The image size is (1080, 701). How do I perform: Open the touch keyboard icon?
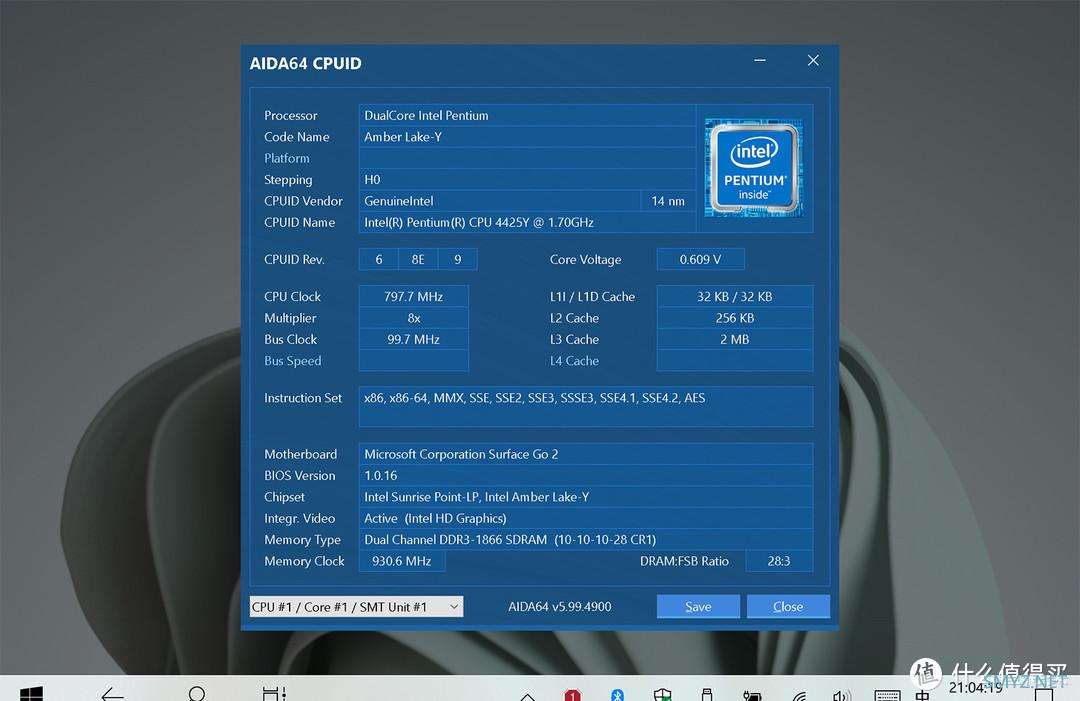(887, 695)
